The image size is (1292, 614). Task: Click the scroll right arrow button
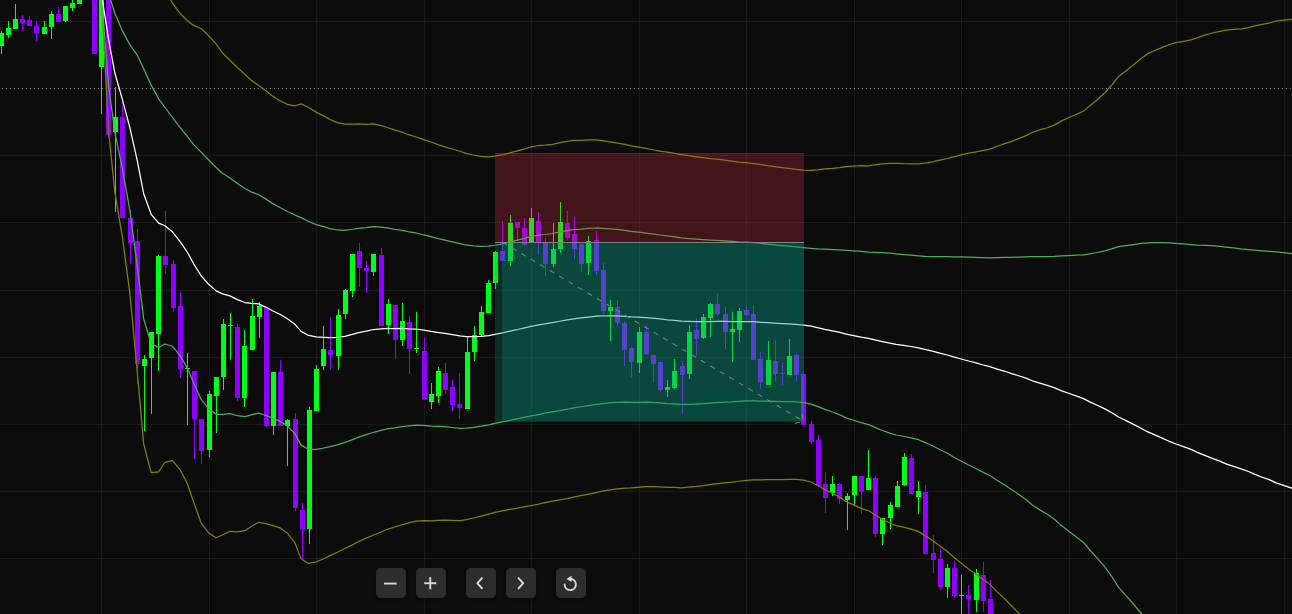tap(521, 583)
